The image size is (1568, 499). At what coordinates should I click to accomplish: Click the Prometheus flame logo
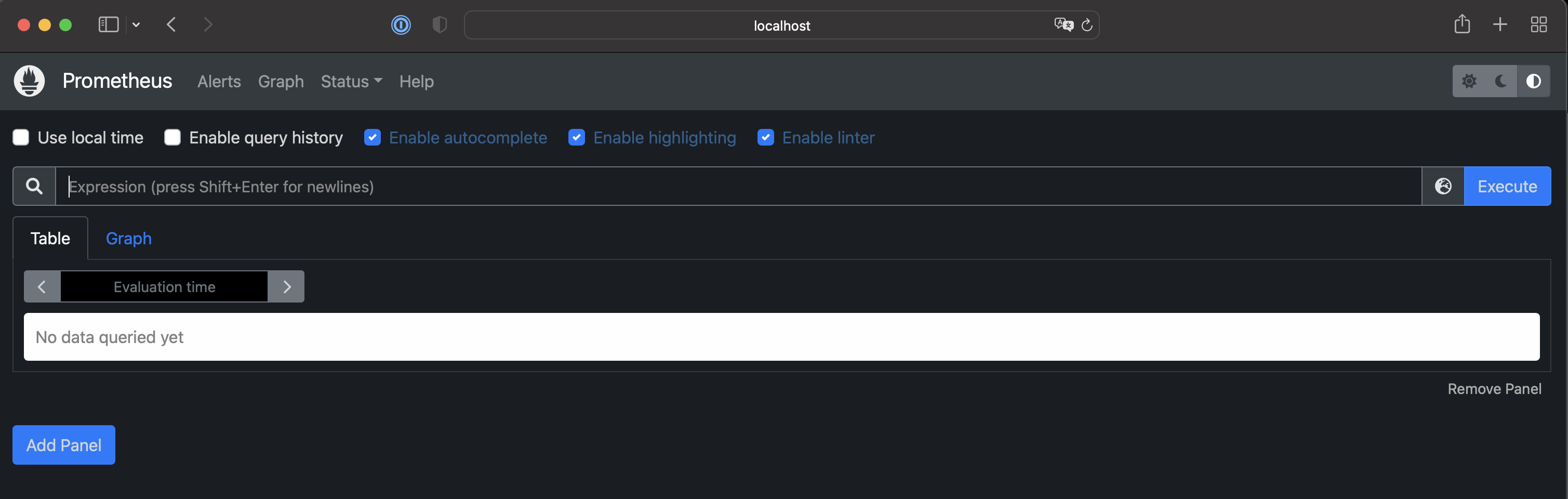tap(29, 81)
